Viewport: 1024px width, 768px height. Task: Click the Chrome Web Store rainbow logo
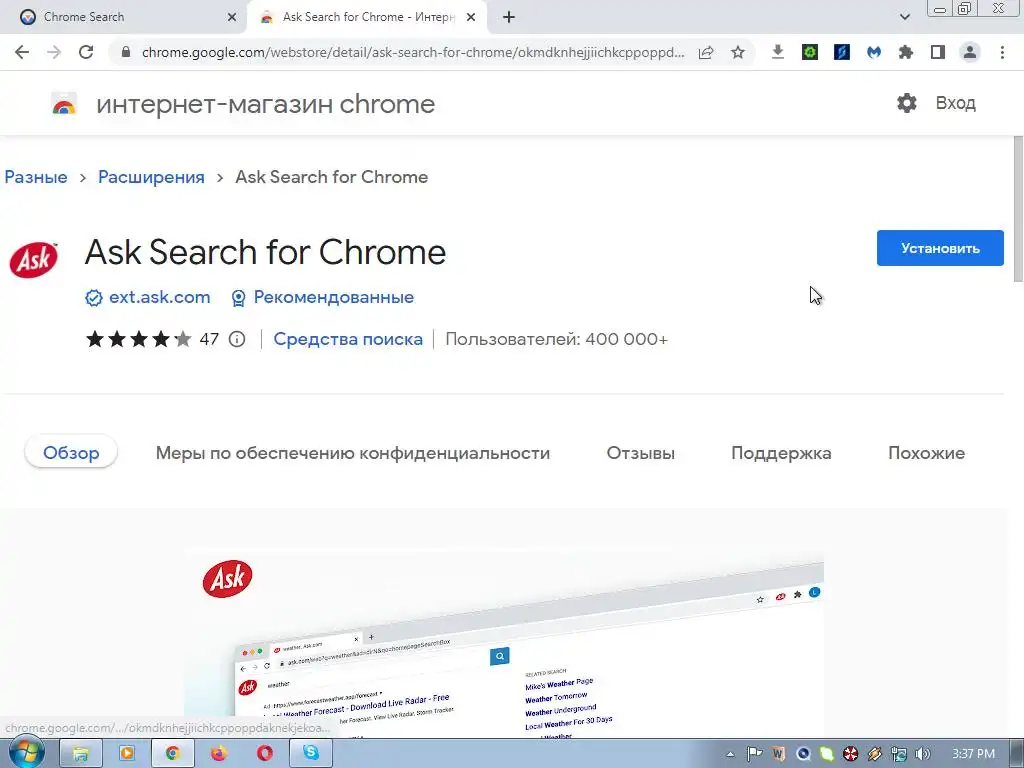[x=64, y=104]
